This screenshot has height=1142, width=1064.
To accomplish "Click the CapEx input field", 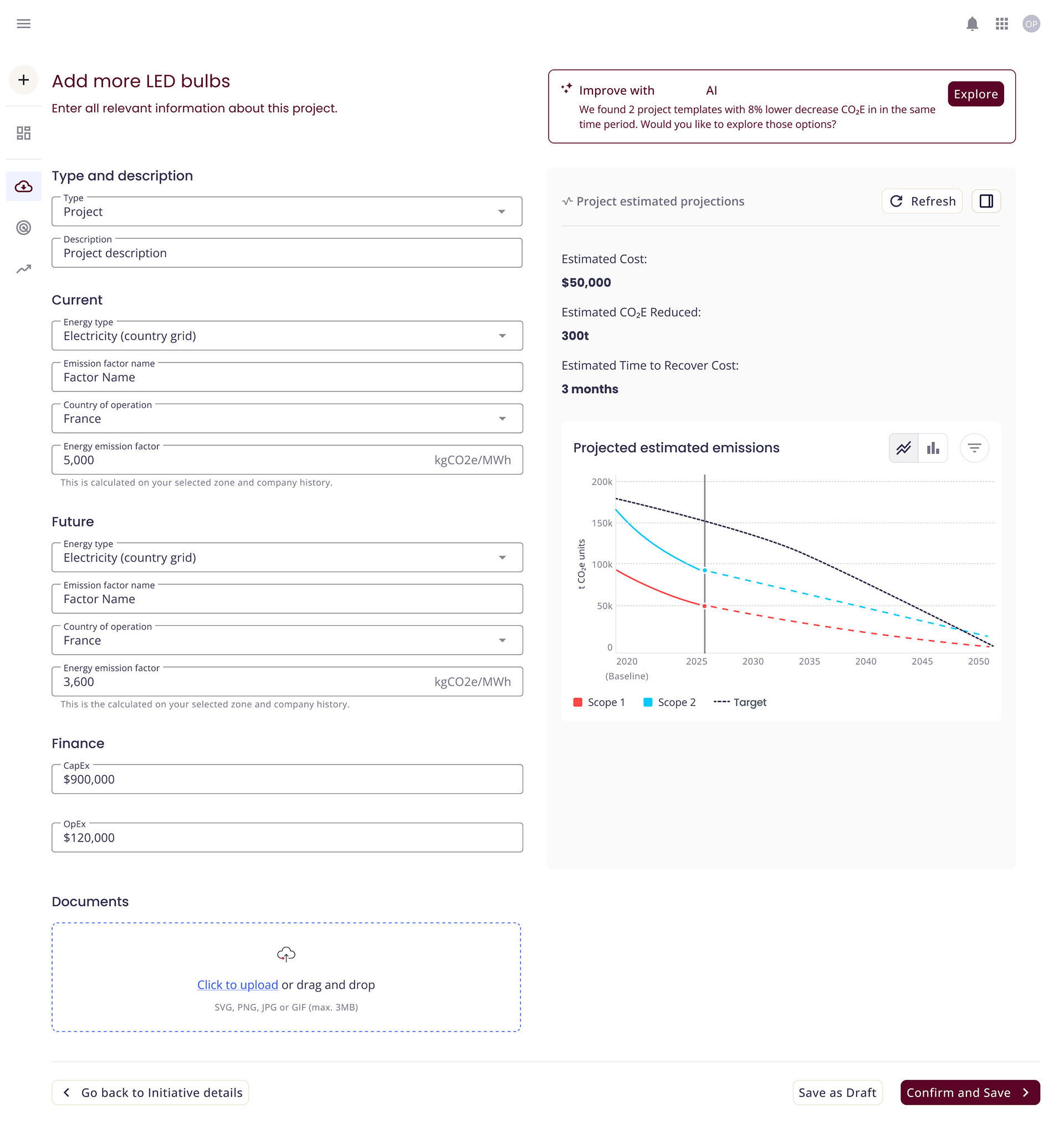I will pyautogui.click(x=287, y=779).
